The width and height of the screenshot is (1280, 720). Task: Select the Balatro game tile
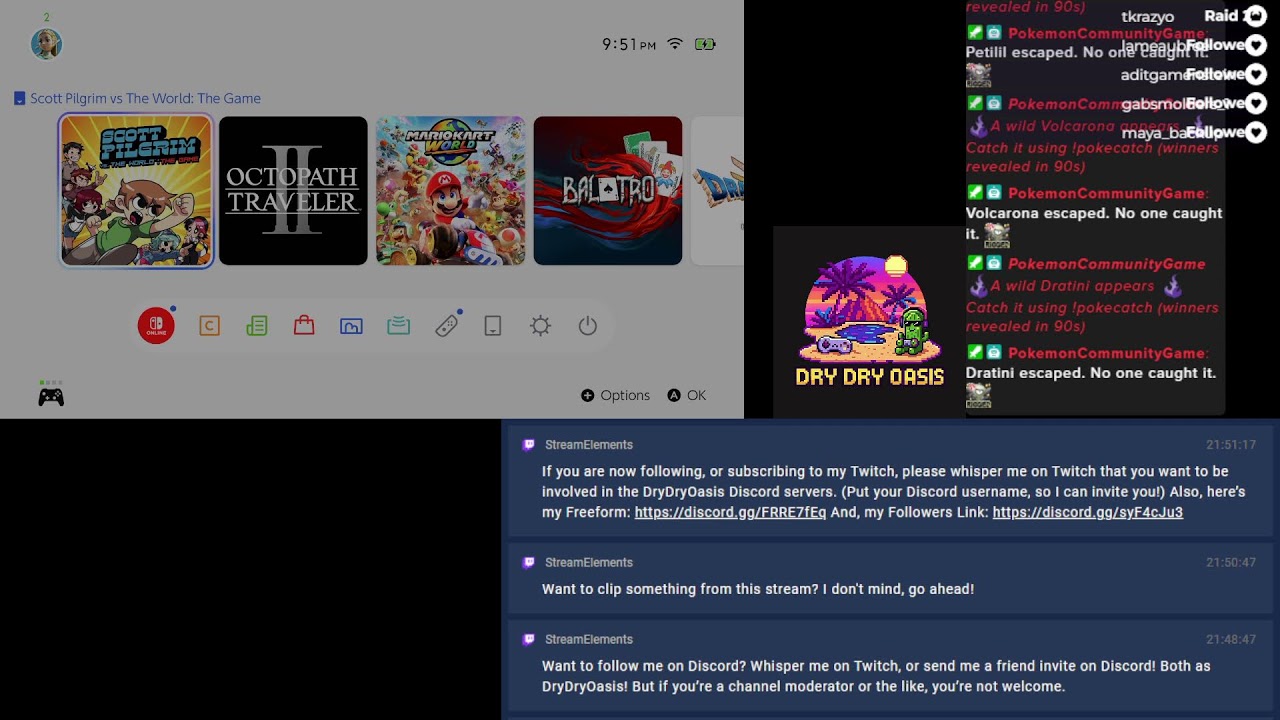608,191
